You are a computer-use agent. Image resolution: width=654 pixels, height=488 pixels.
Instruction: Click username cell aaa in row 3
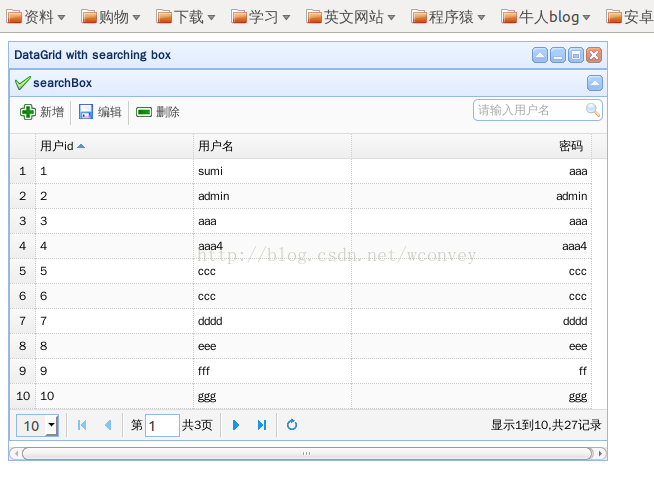(272, 221)
